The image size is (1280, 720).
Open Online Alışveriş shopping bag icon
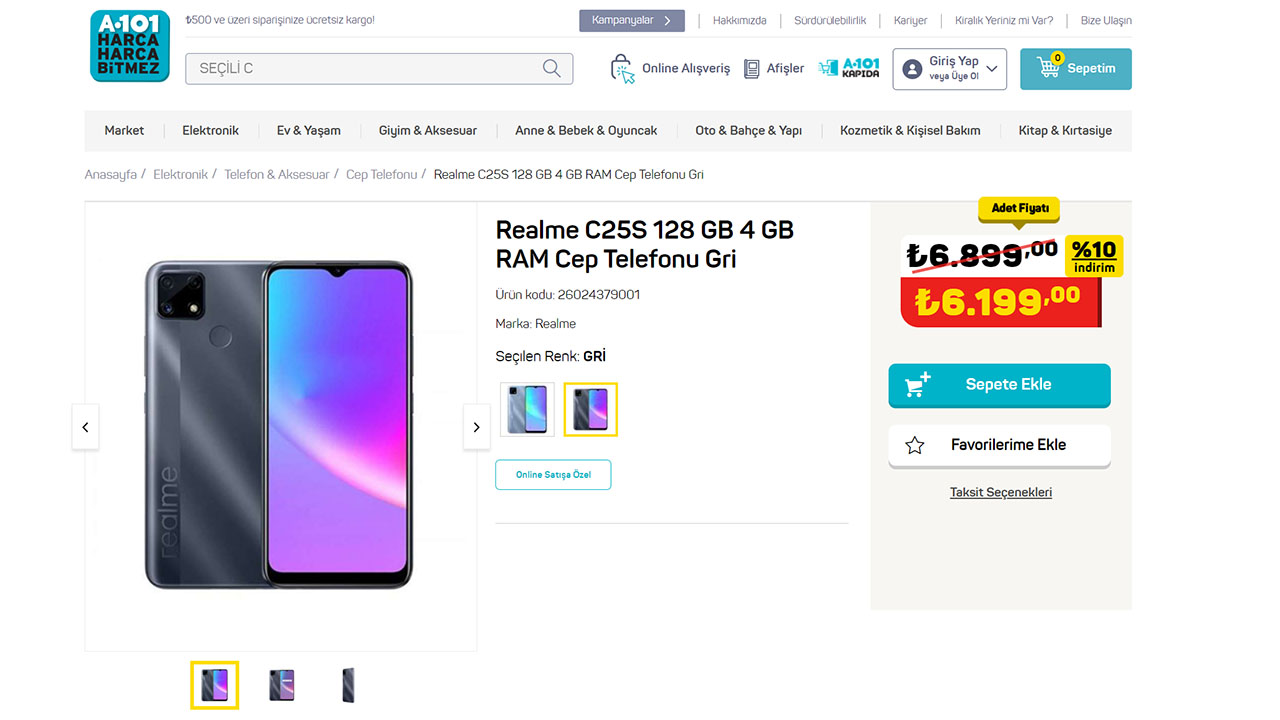[622, 69]
